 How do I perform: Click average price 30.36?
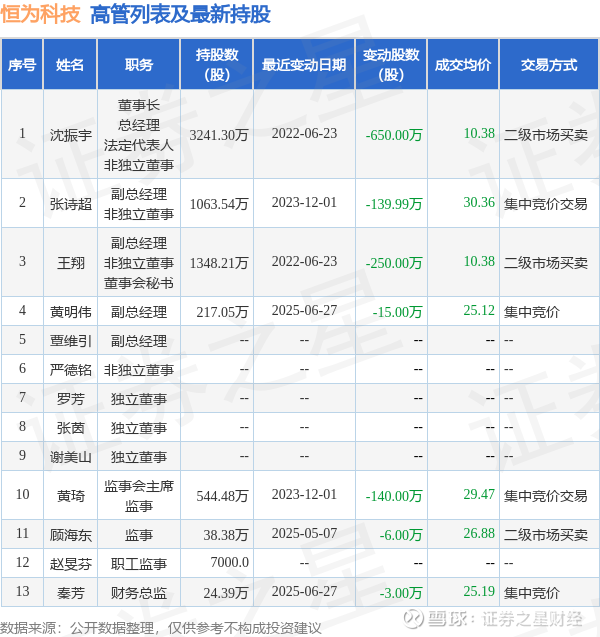[x=479, y=202]
